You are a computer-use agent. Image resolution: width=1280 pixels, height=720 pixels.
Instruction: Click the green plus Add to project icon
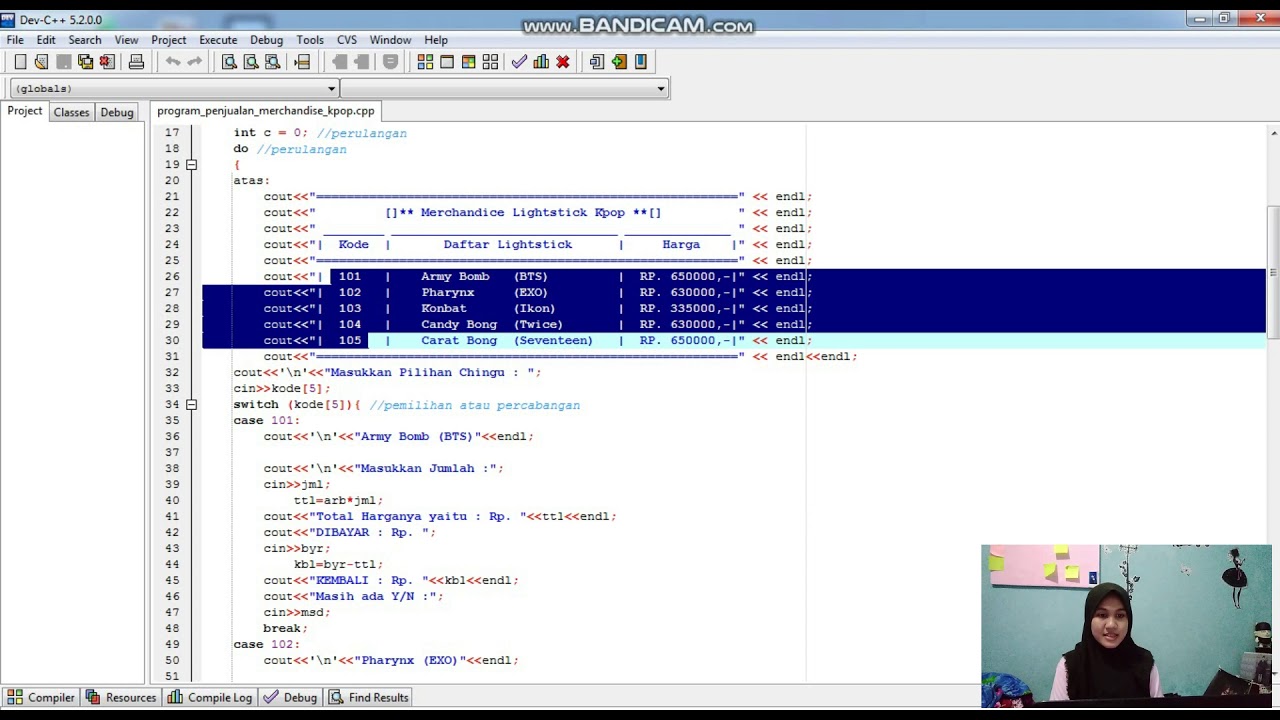[619, 62]
